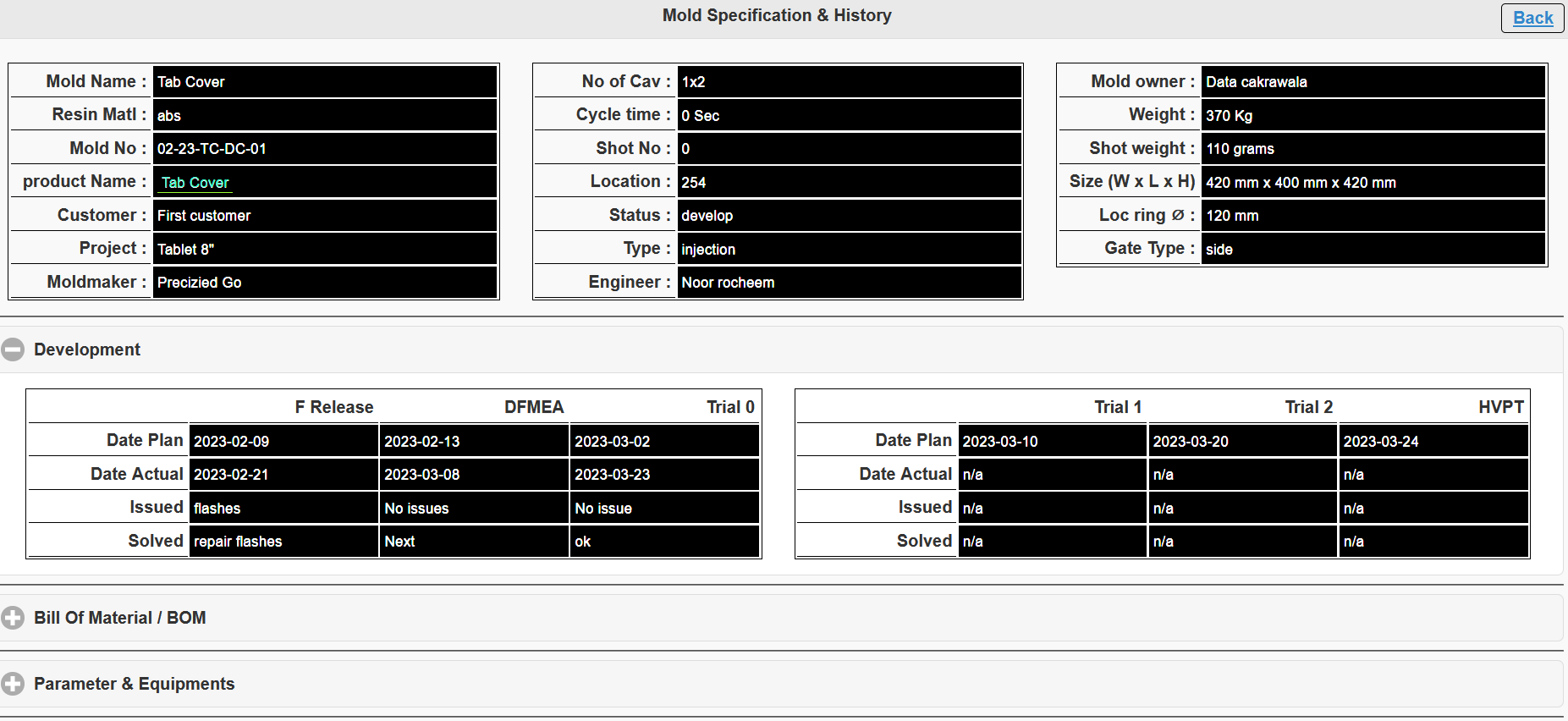Click the Status field showing develop
The height and width of the screenshot is (721, 1568).
707,216
